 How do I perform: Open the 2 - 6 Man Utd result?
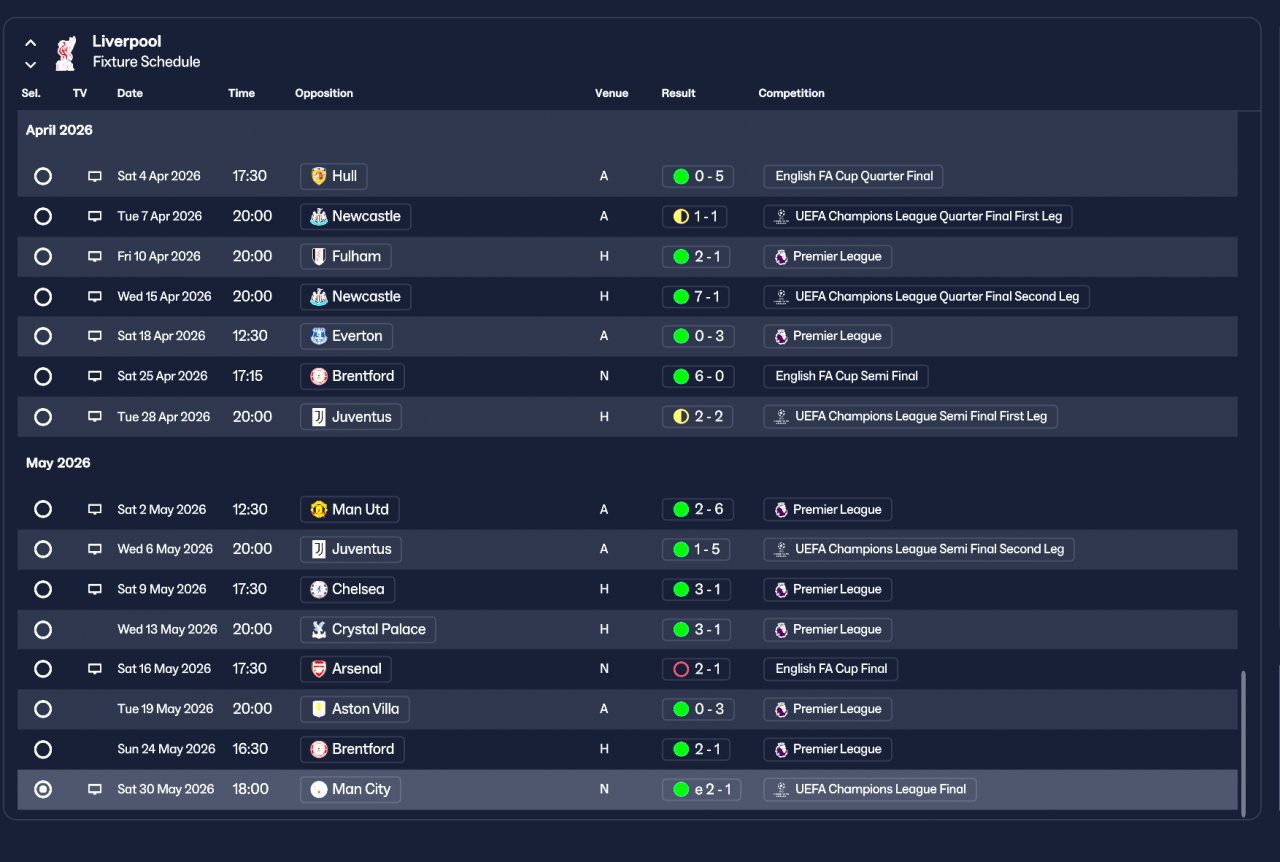pyautogui.click(x=697, y=509)
